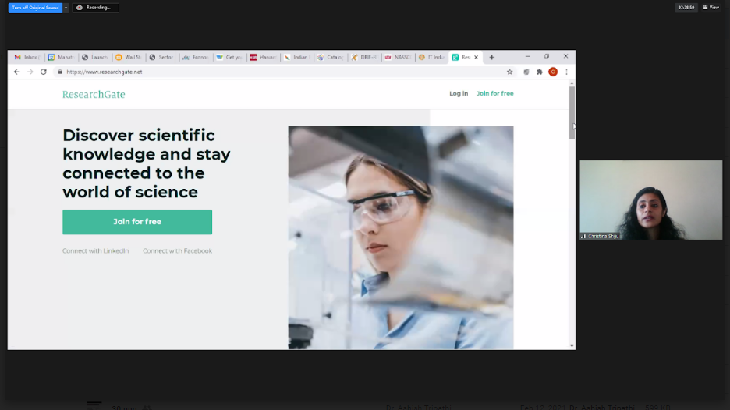Reload the ResearchGate page
730x410 pixels.
pos(43,72)
